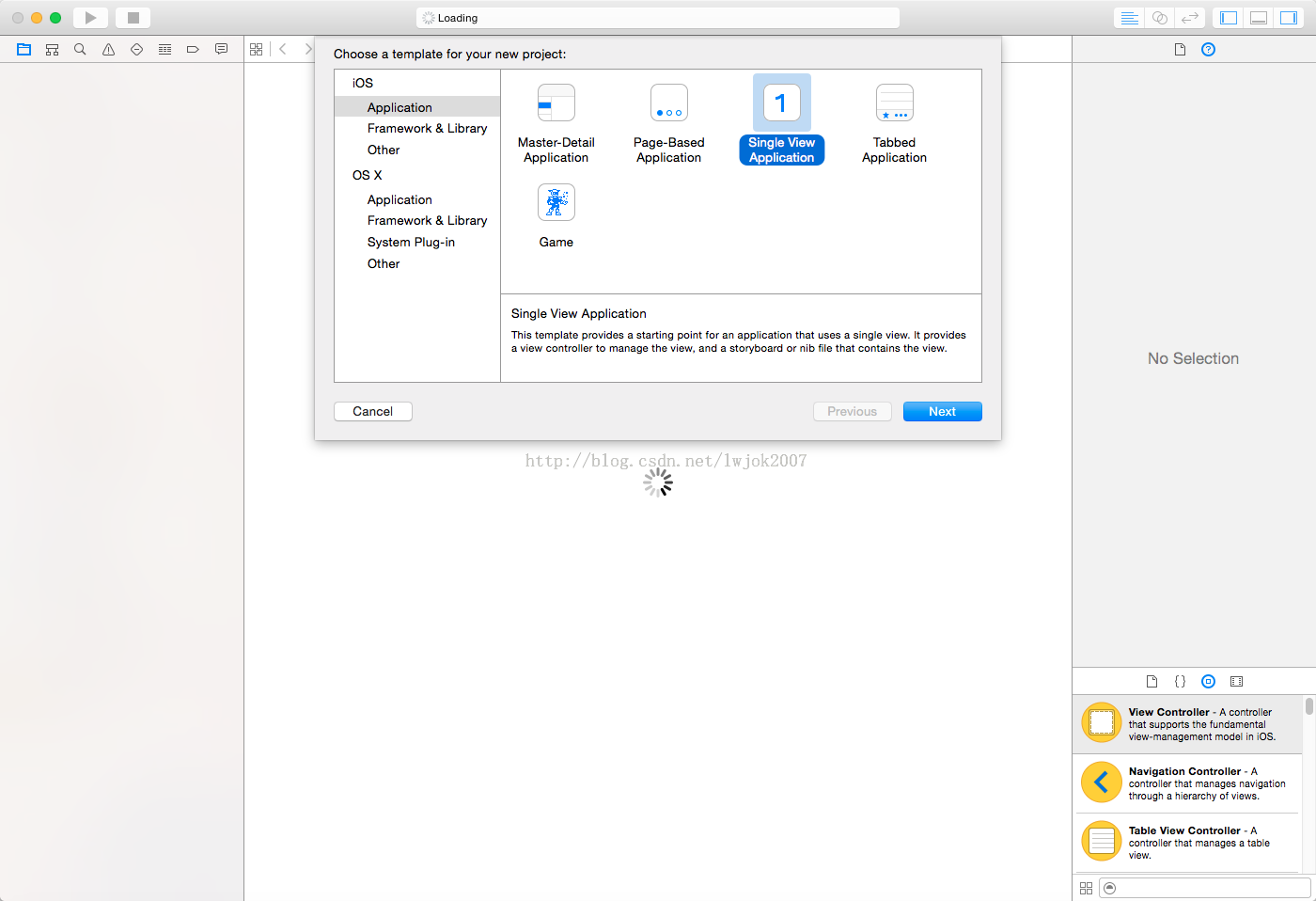The image size is (1316, 901).
Task: Click the iOS section header
Action: [x=363, y=83]
